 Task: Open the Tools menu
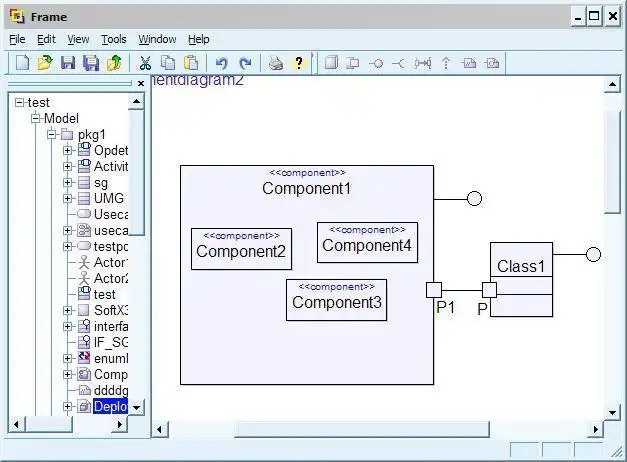[x=114, y=39]
